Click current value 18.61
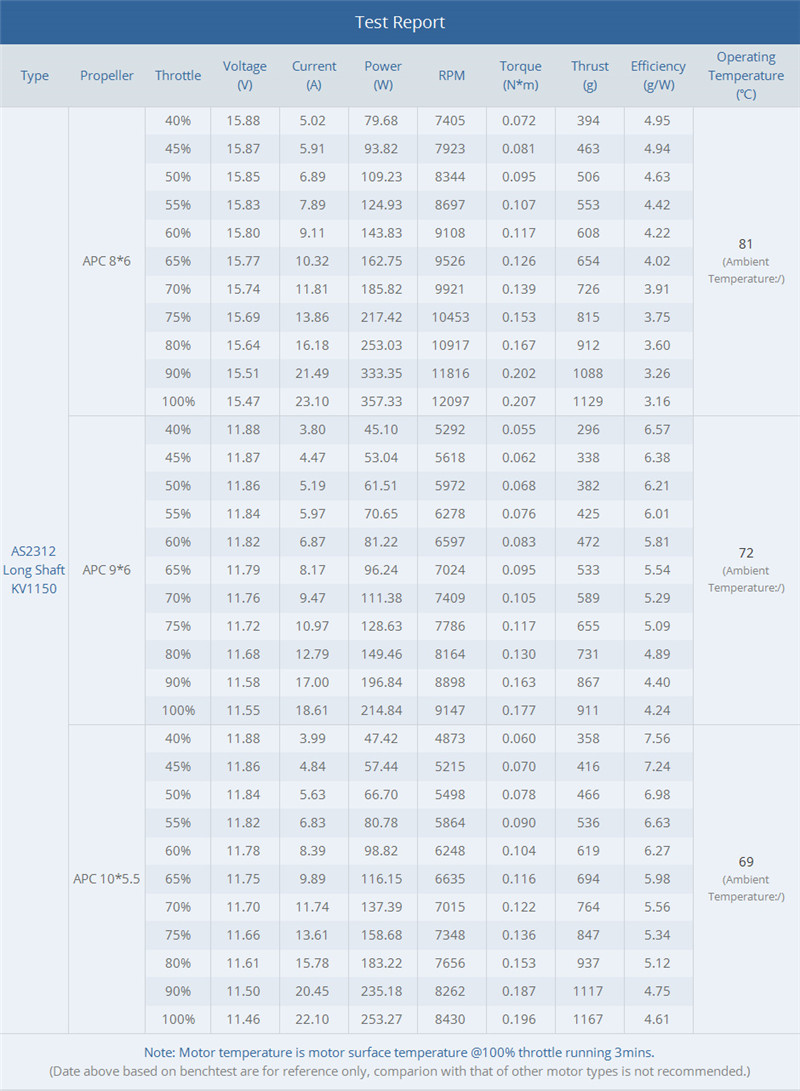Screen dimensions: 800x1091 312,710
